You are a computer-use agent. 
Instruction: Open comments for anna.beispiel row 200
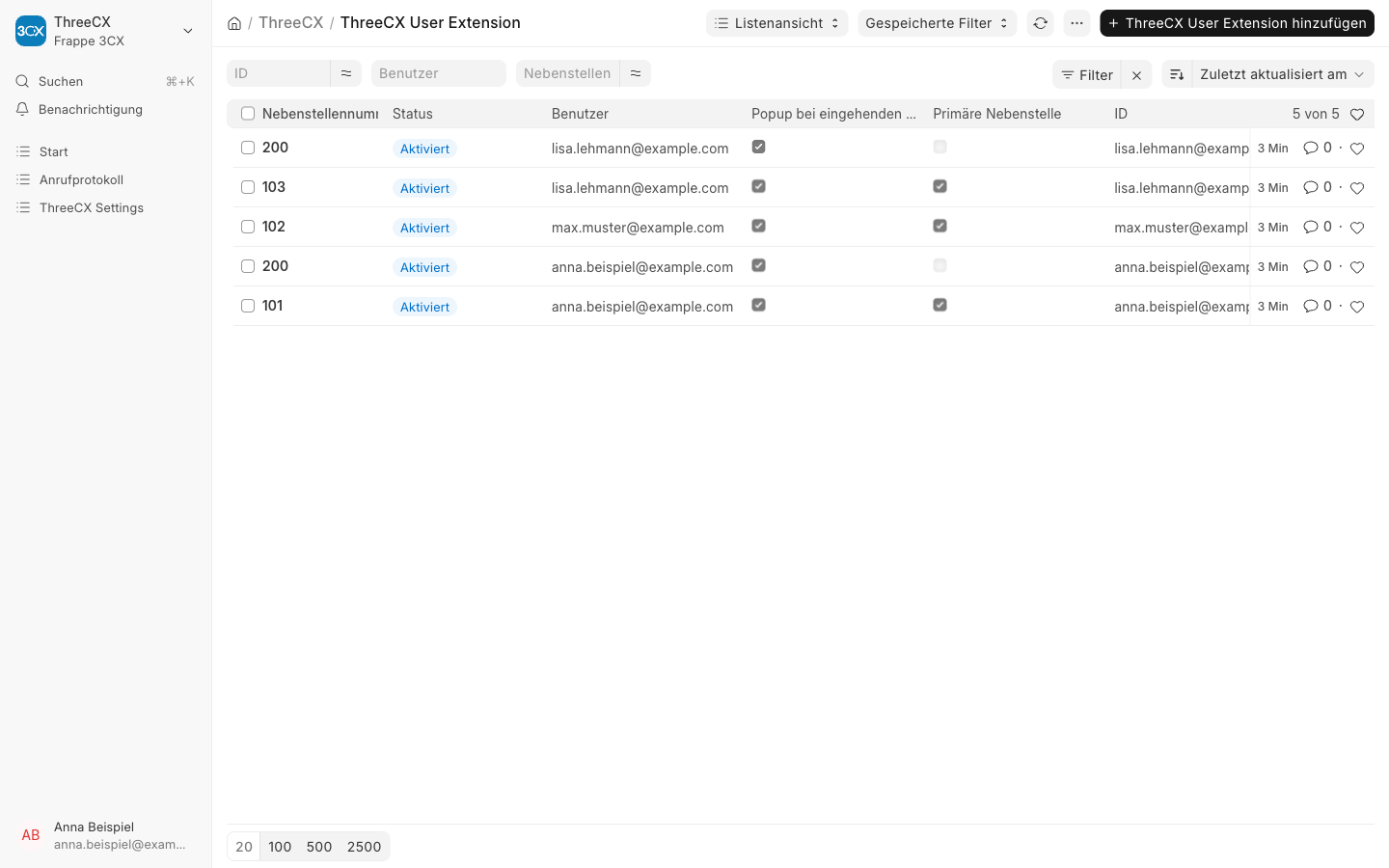click(x=1310, y=266)
